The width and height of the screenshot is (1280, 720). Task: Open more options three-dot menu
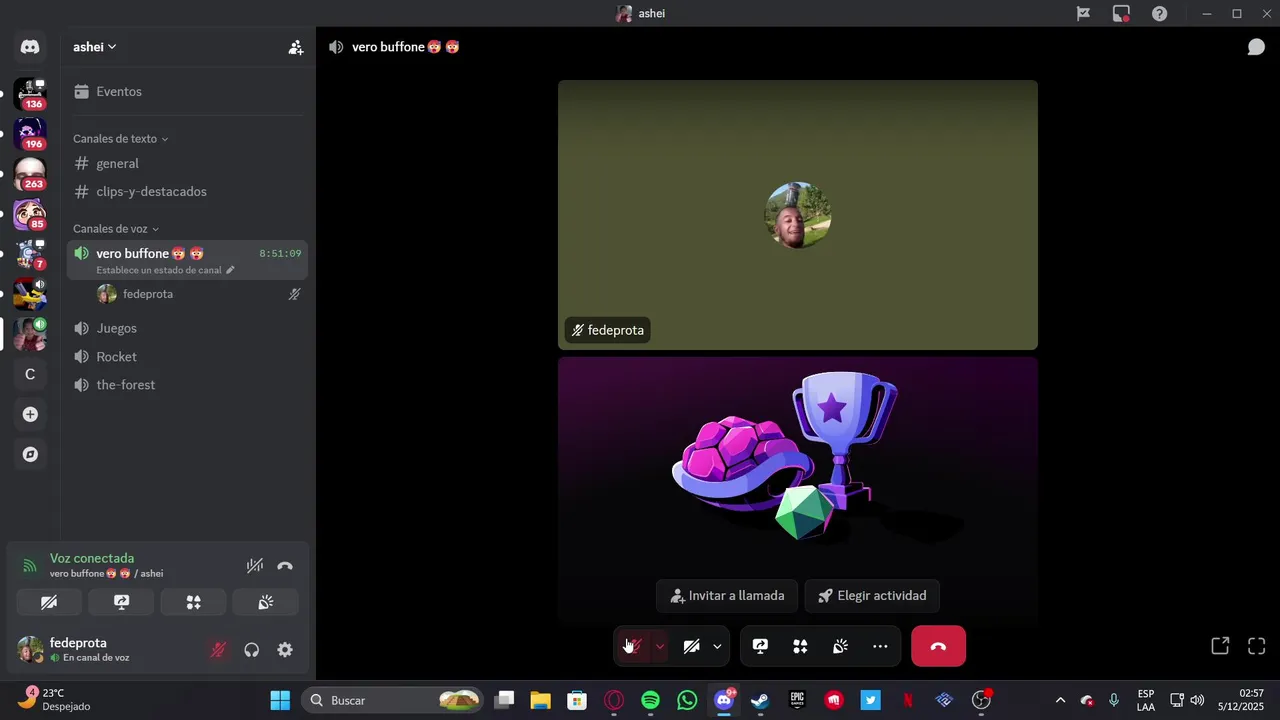[880, 646]
